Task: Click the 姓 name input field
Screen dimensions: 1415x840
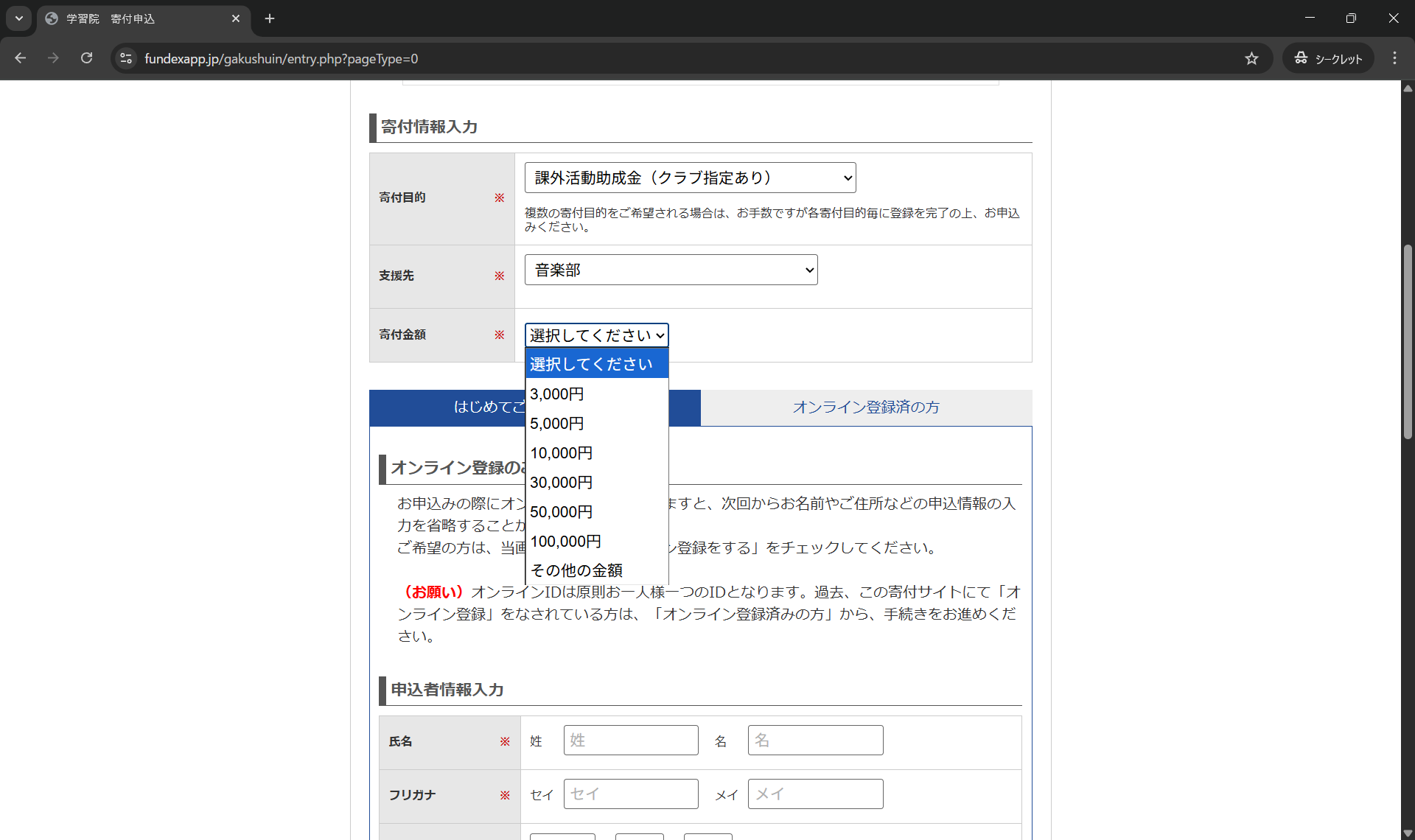Action: point(631,741)
